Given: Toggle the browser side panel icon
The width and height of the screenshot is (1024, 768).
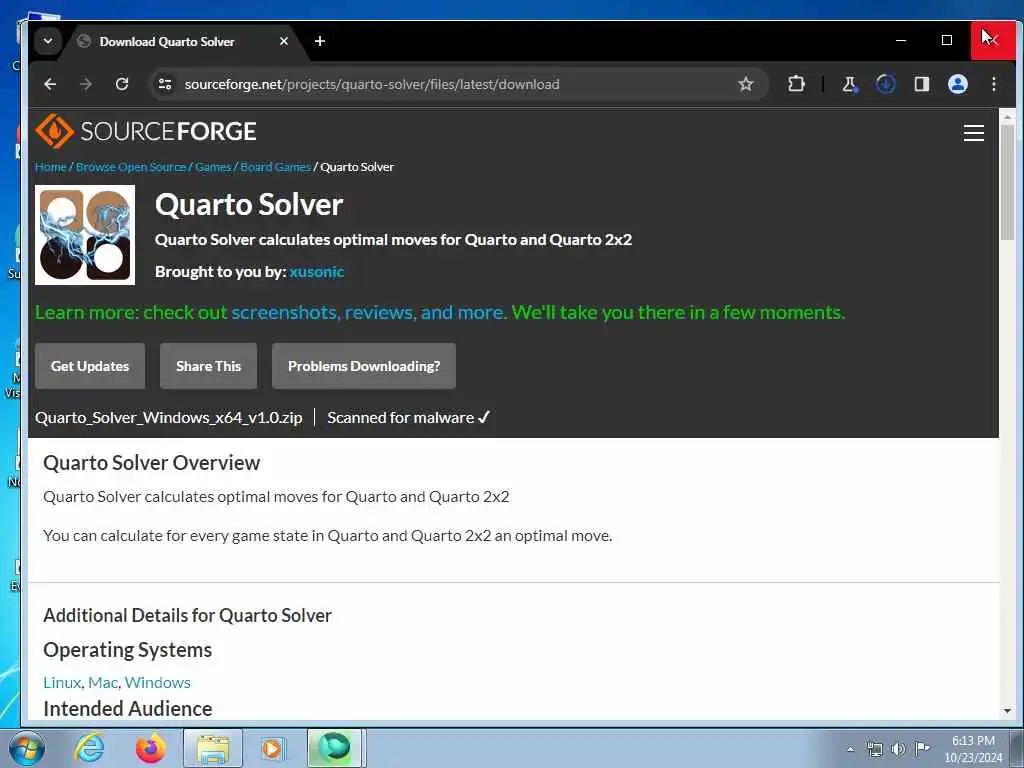Looking at the screenshot, I should (x=921, y=84).
